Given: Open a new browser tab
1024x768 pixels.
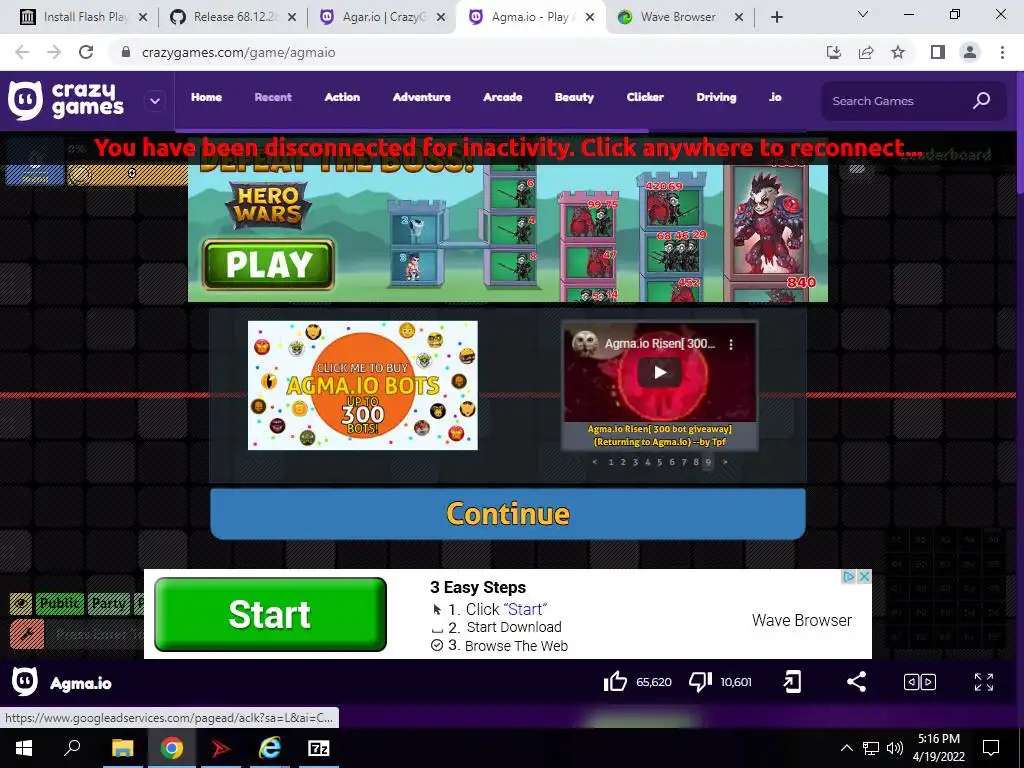Looking at the screenshot, I should [776, 17].
